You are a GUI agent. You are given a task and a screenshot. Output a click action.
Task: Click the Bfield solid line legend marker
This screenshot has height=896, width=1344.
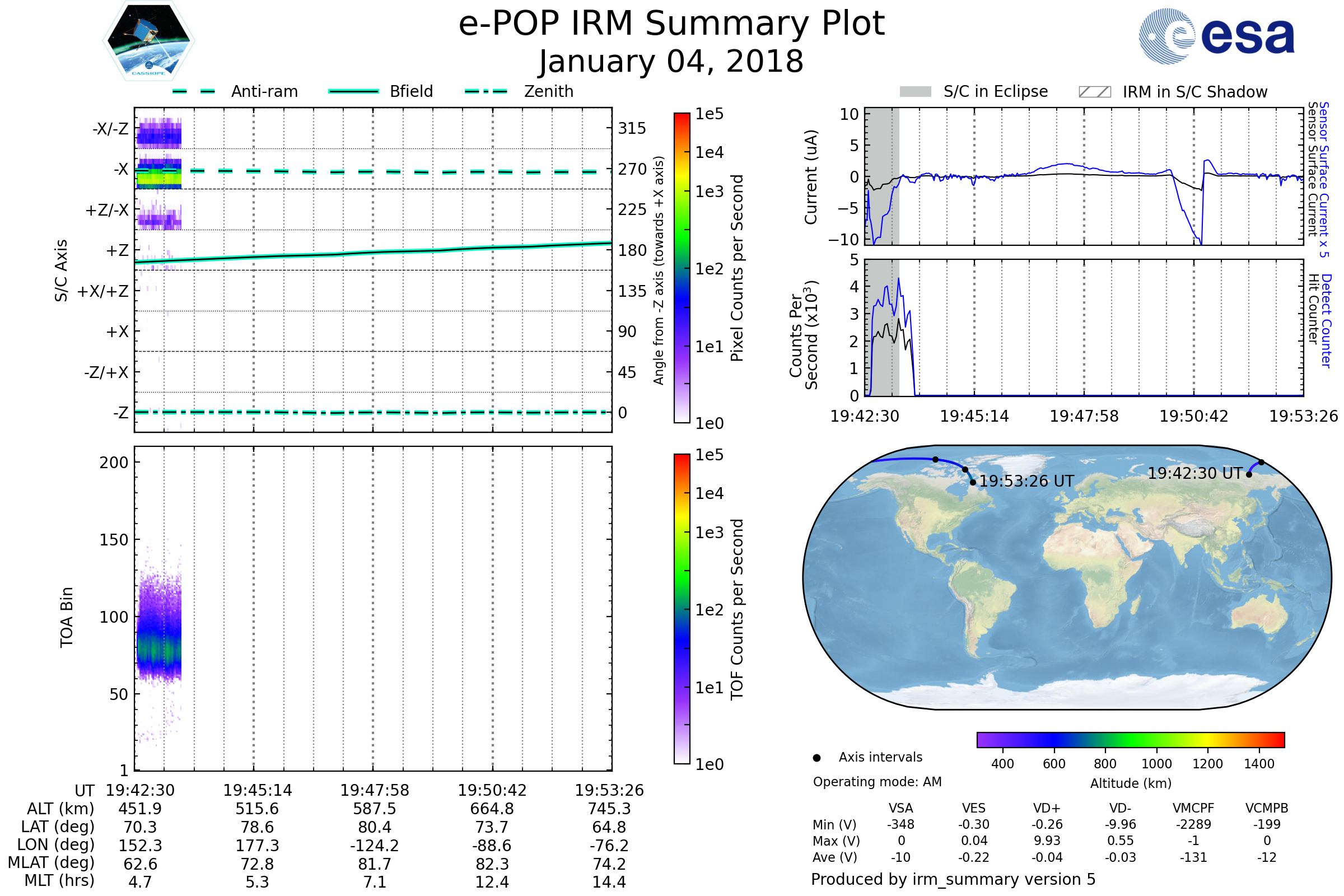pyautogui.click(x=353, y=91)
